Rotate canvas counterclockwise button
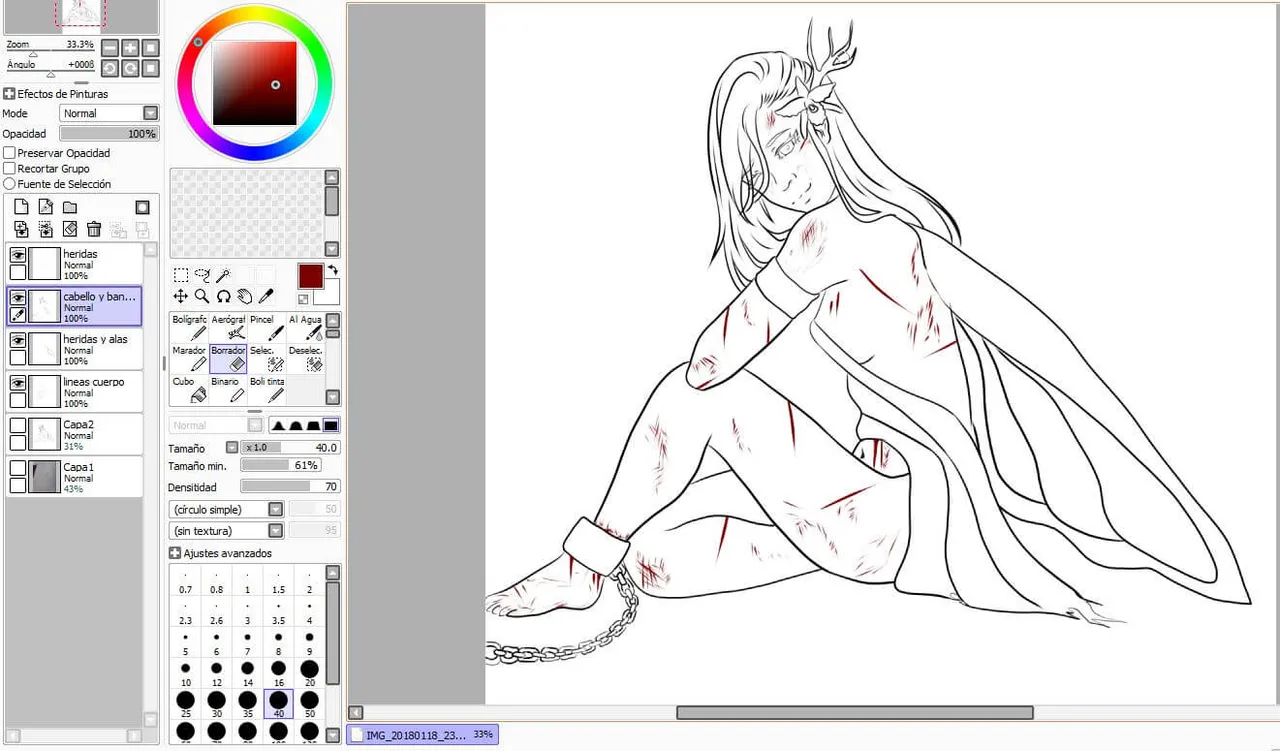Viewport: 1280px width, 751px height. [110, 68]
